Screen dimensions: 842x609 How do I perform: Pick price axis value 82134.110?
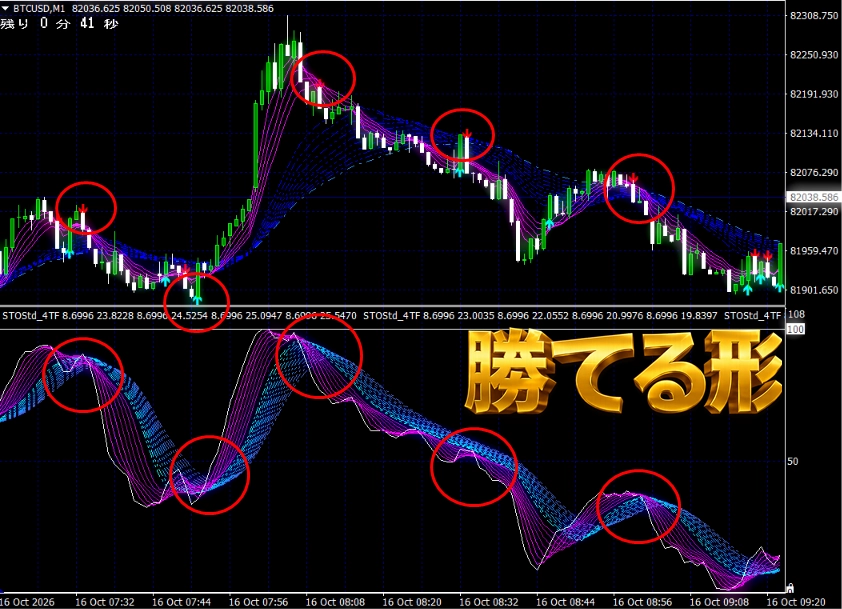814,133
